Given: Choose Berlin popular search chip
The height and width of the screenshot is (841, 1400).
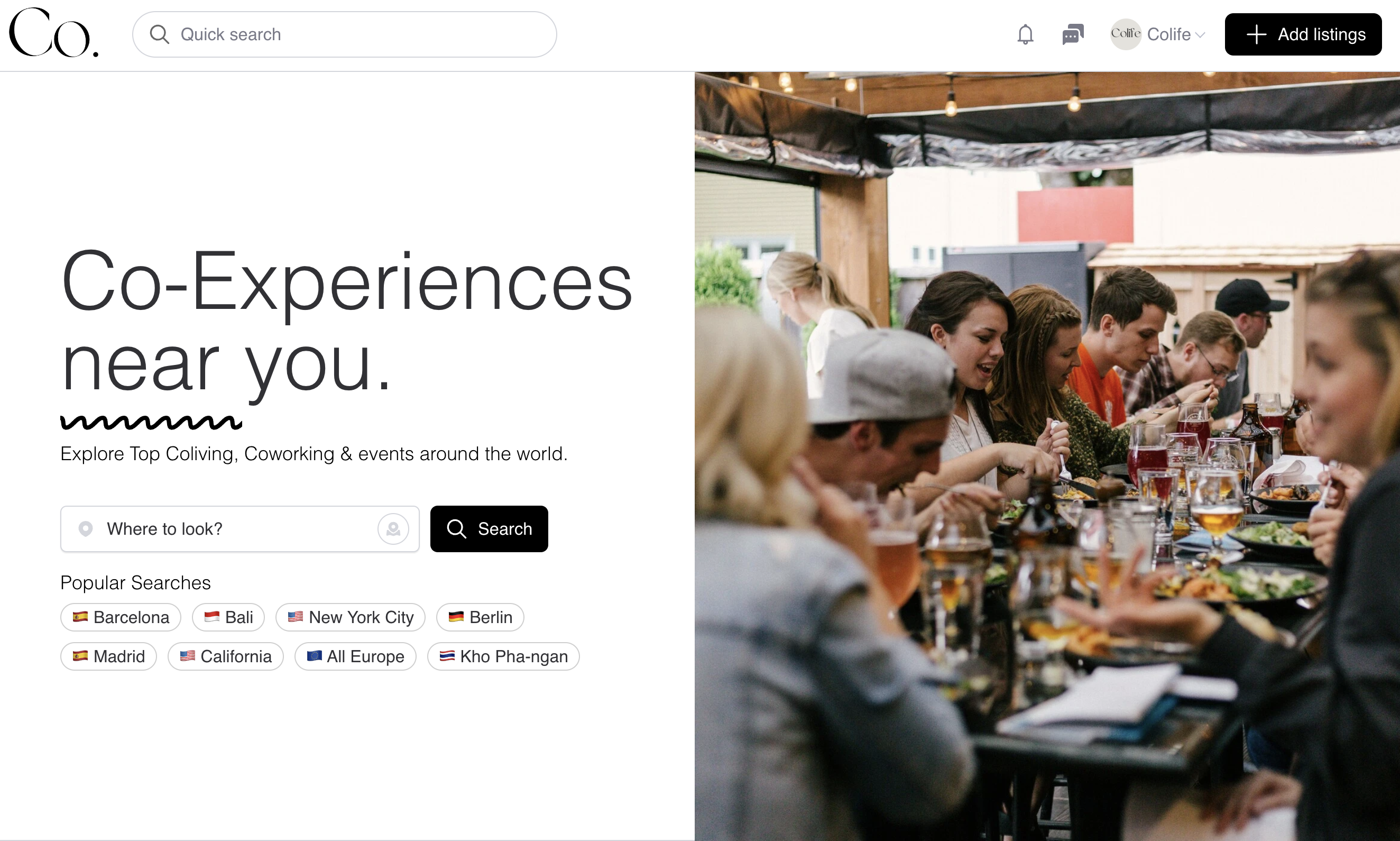Looking at the screenshot, I should [x=480, y=617].
